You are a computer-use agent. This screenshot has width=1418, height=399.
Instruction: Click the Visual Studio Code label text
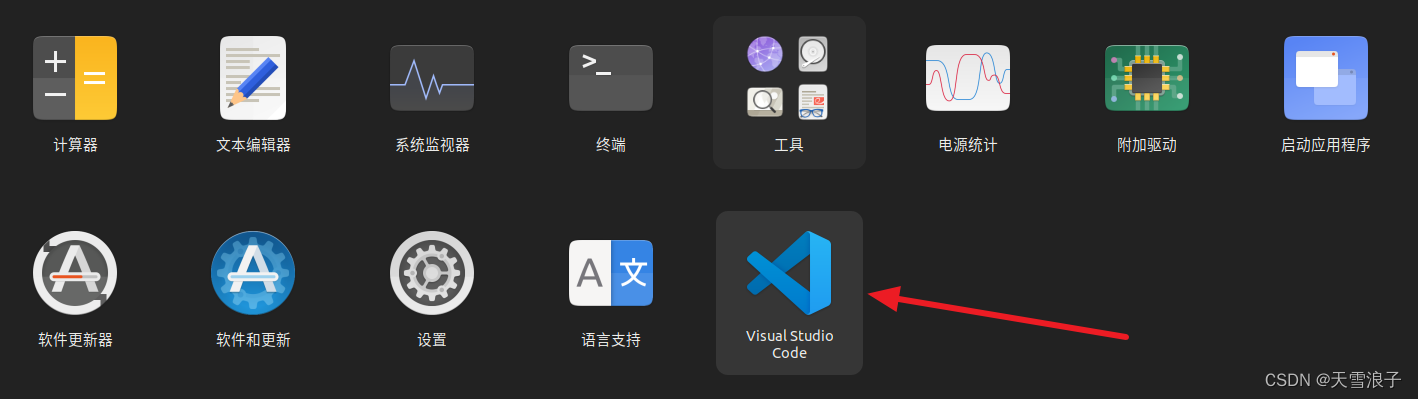[x=789, y=344]
